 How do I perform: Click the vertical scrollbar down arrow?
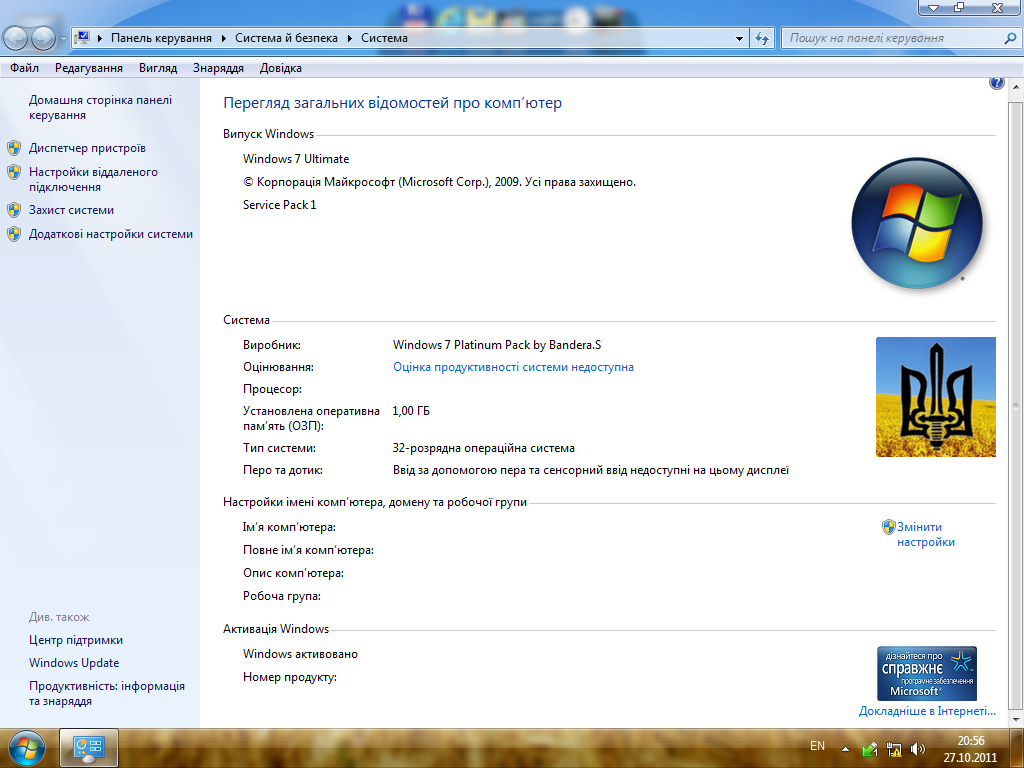click(1016, 719)
